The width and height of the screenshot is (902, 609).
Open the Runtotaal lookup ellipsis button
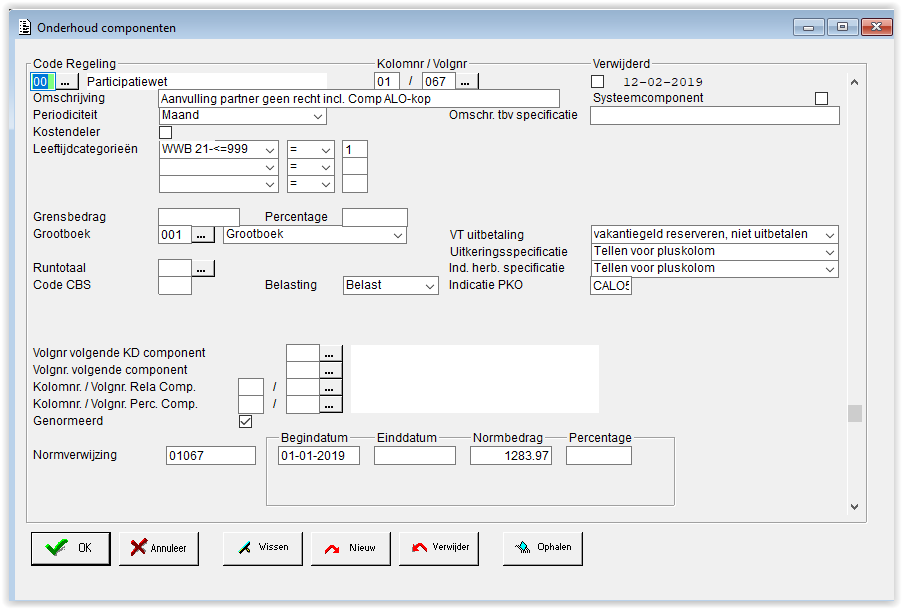click(x=201, y=269)
